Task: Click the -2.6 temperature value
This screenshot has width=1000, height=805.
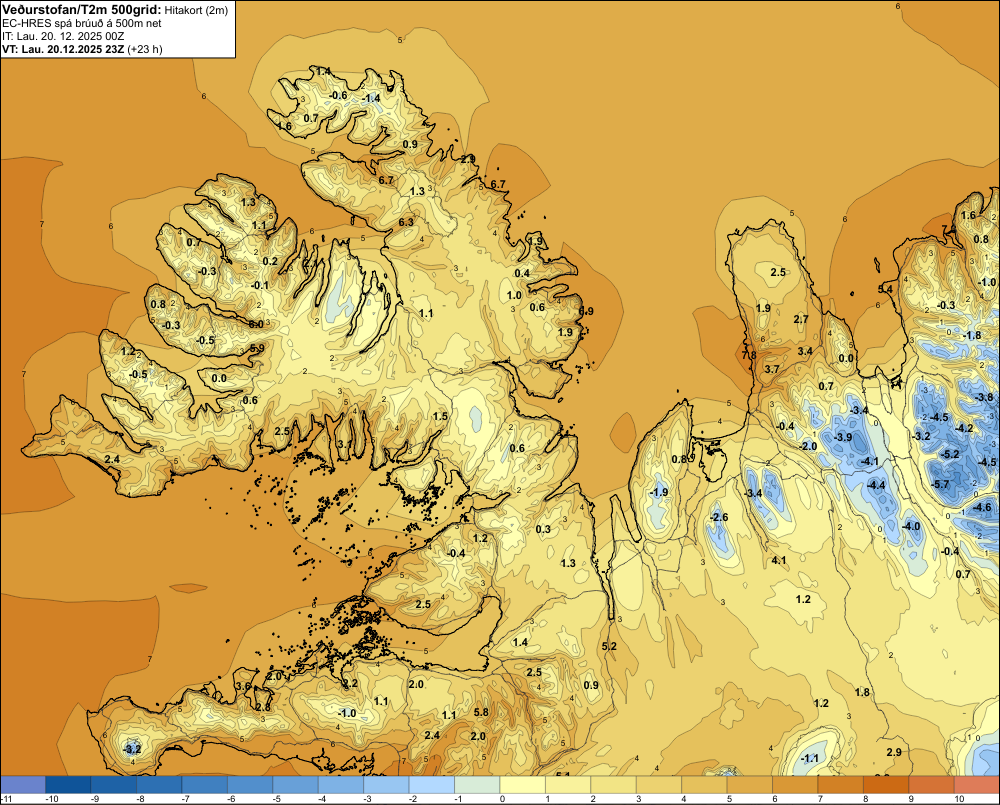Action: pyautogui.click(x=719, y=517)
